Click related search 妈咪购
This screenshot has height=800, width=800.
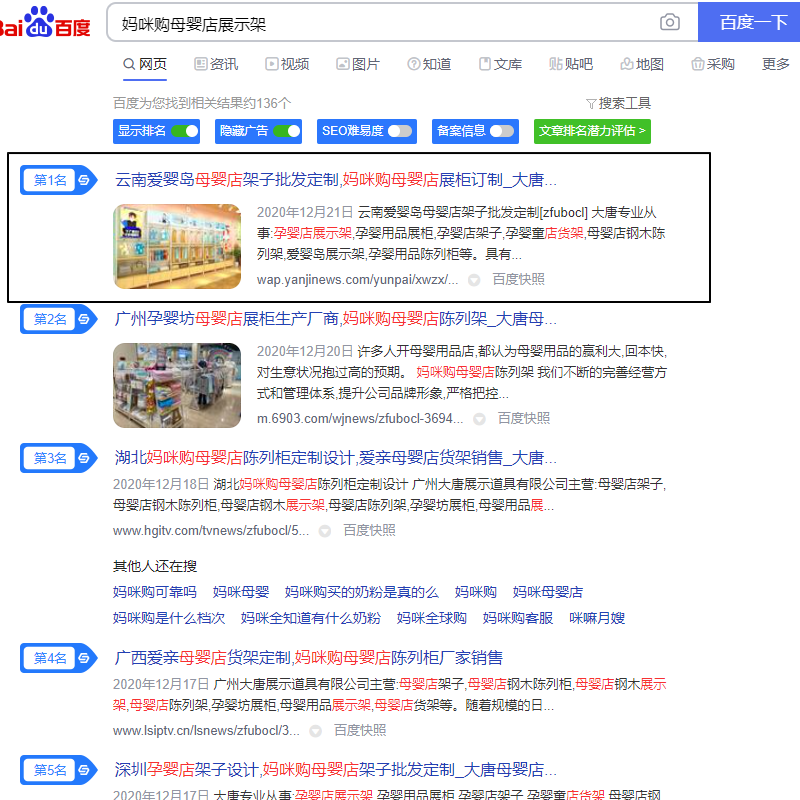476,592
